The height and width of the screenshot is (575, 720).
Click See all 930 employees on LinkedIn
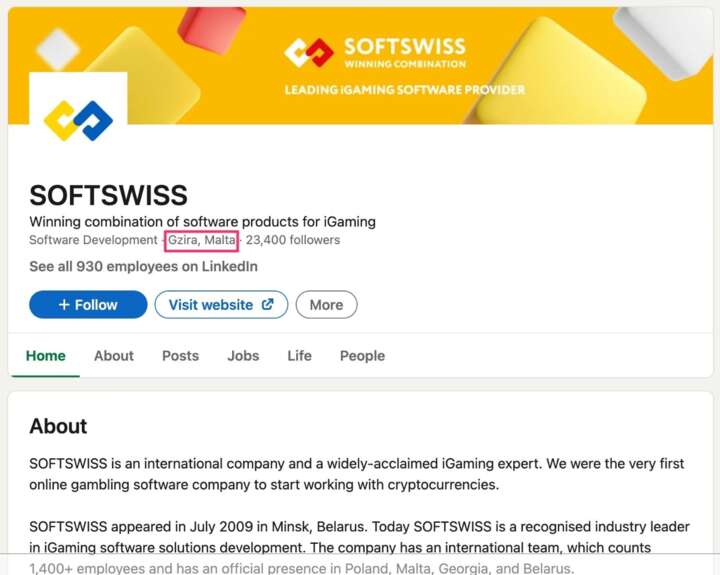pos(143,267)
